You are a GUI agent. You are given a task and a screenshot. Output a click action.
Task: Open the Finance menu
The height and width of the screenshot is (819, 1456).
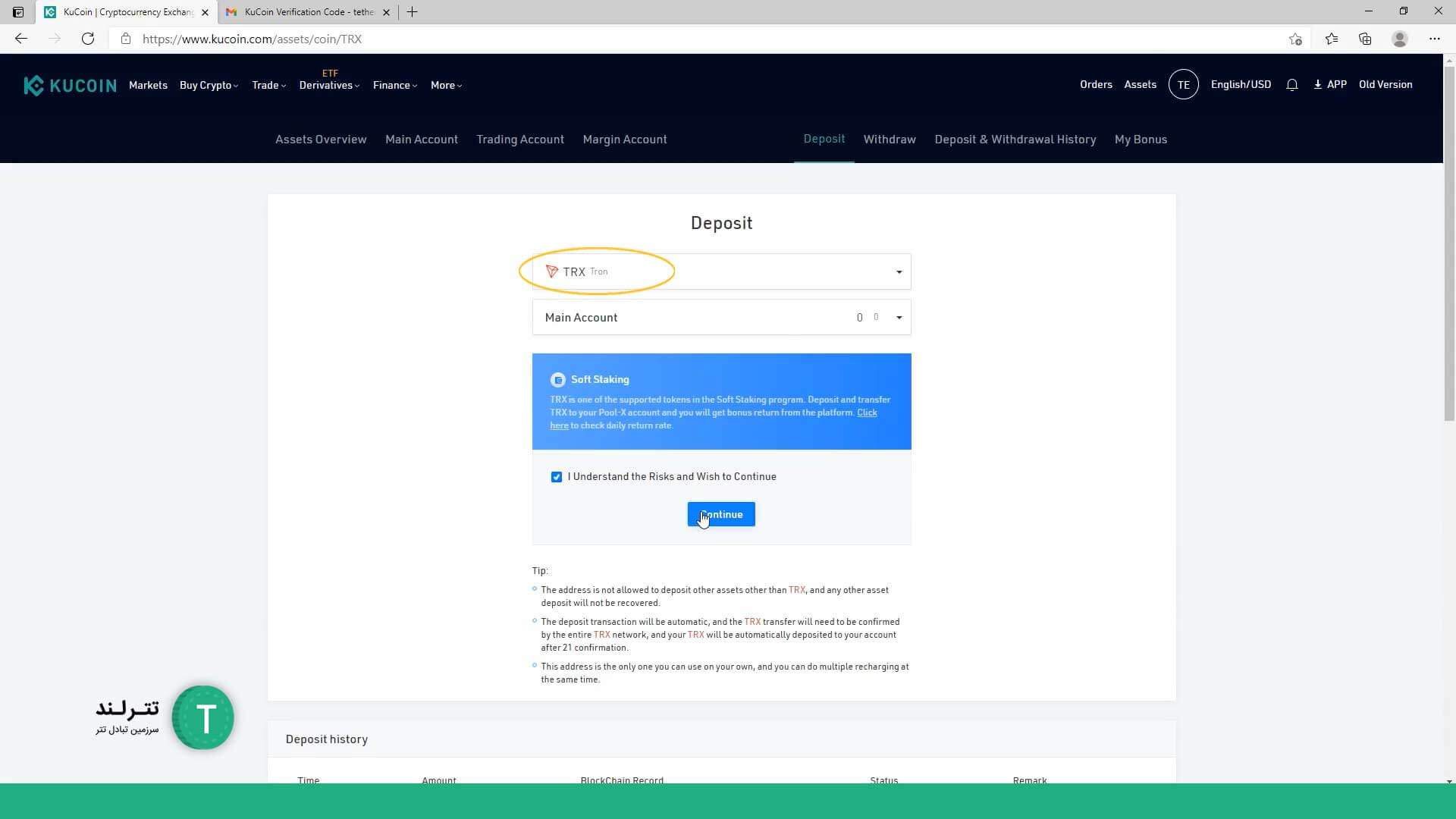395,85
